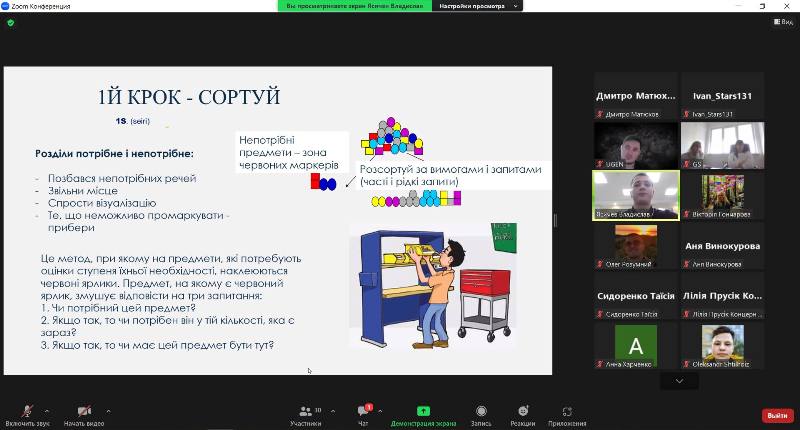This screenshot has width=800, height=430.
Task: Open the Реакции reactions menu
Action: pyautogui.click(x=523, y=416)
